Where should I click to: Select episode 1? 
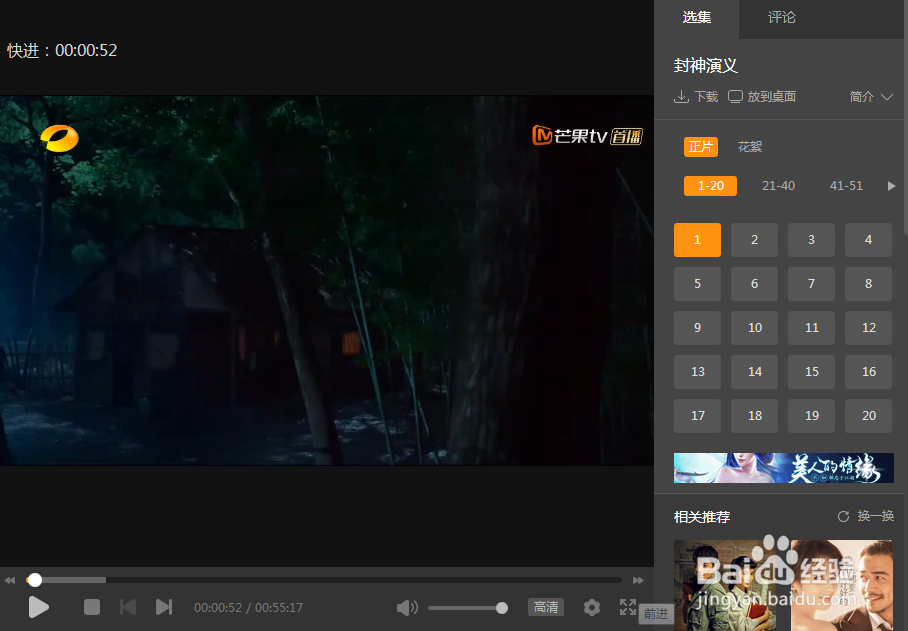(x=697, y=240)
